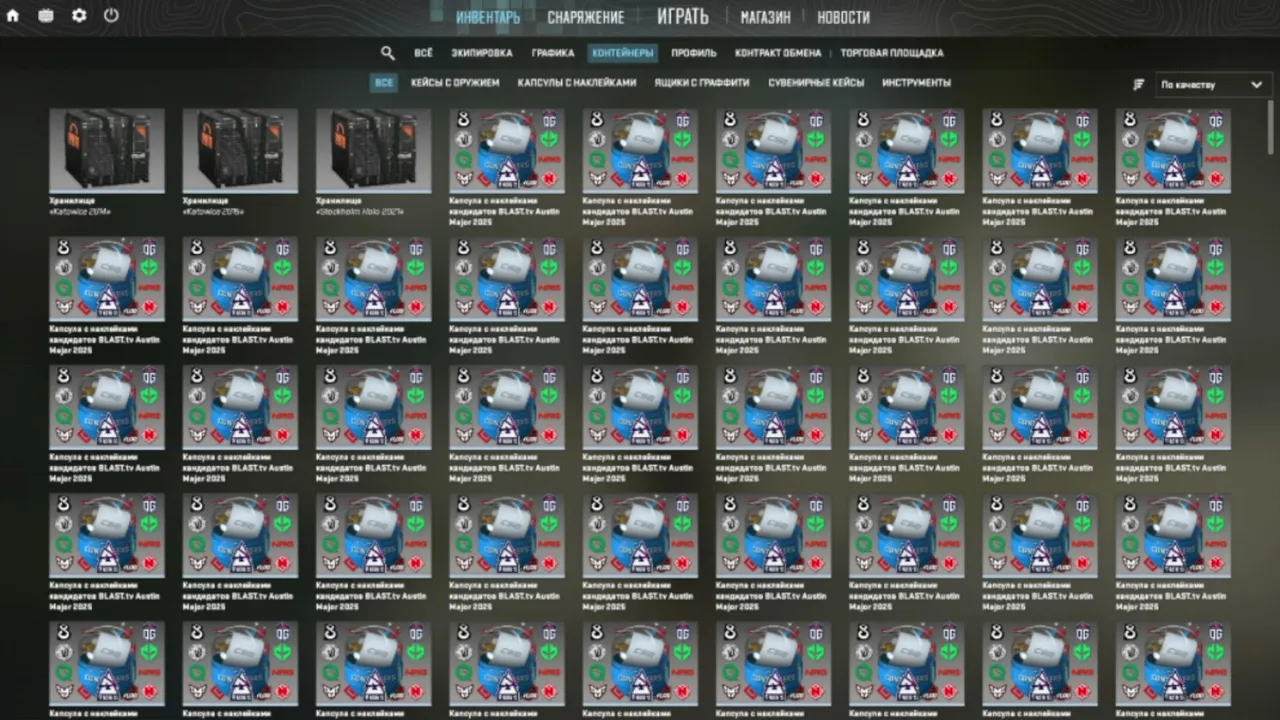
Task: Filter by КЕЙСЫ С ОРУЖИЕМ
Action: (455, 83)
